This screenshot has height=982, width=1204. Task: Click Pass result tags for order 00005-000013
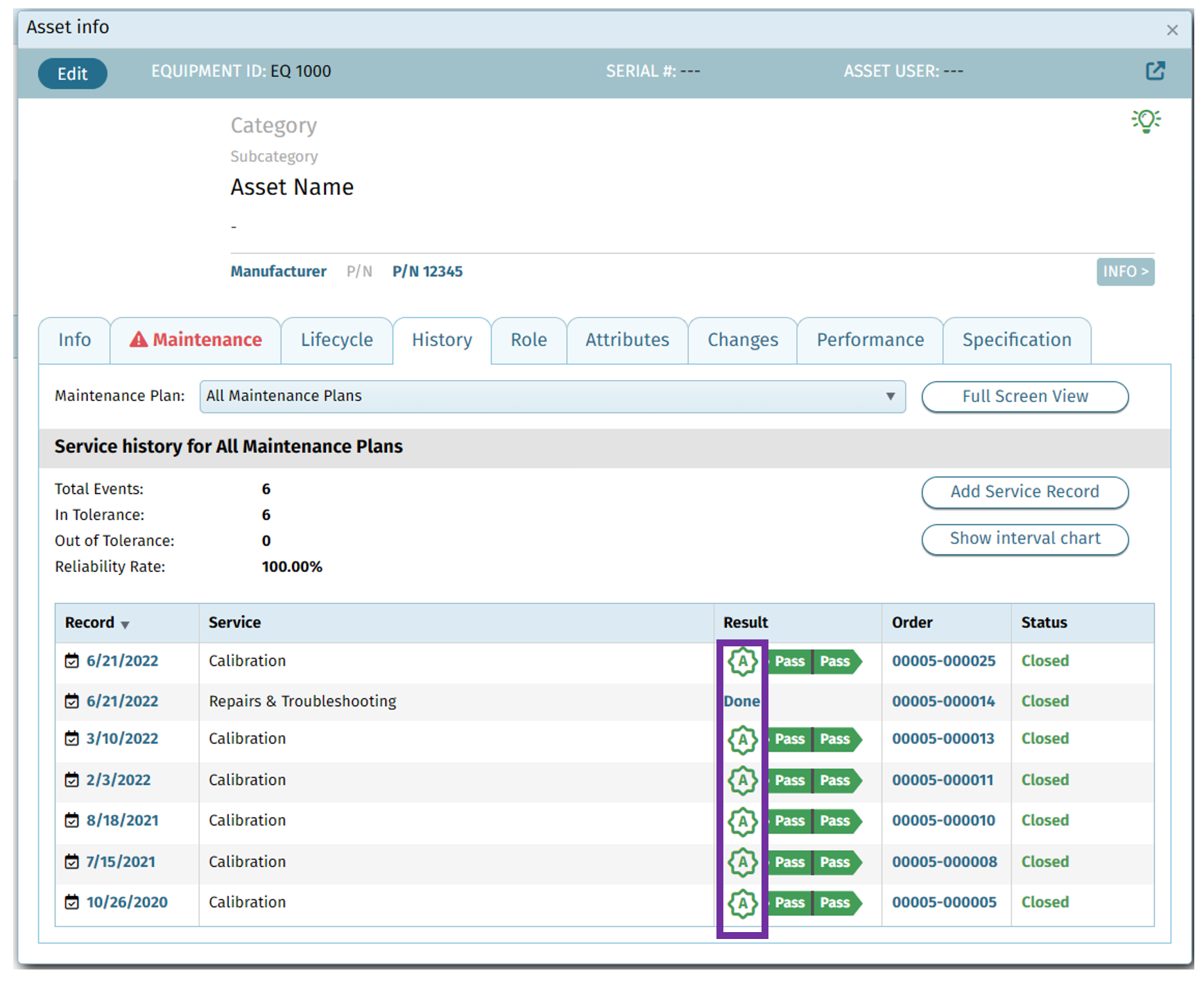[815, 739]
